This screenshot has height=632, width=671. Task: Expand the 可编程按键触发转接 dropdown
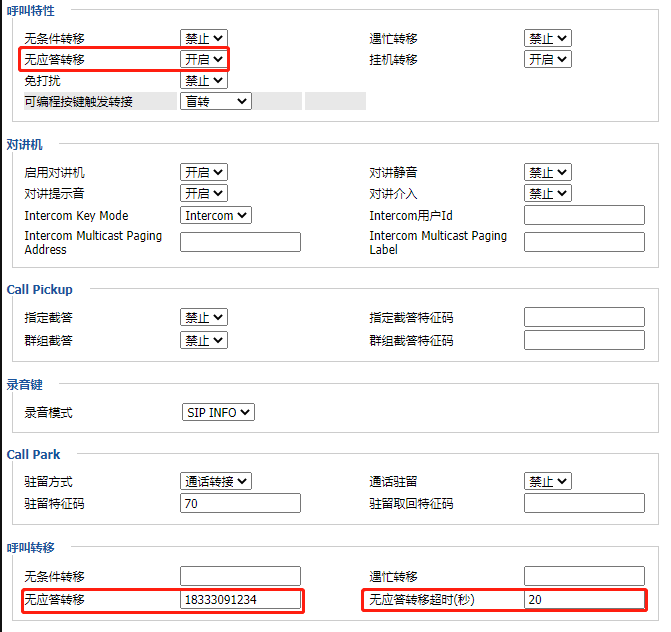[216, 101]
